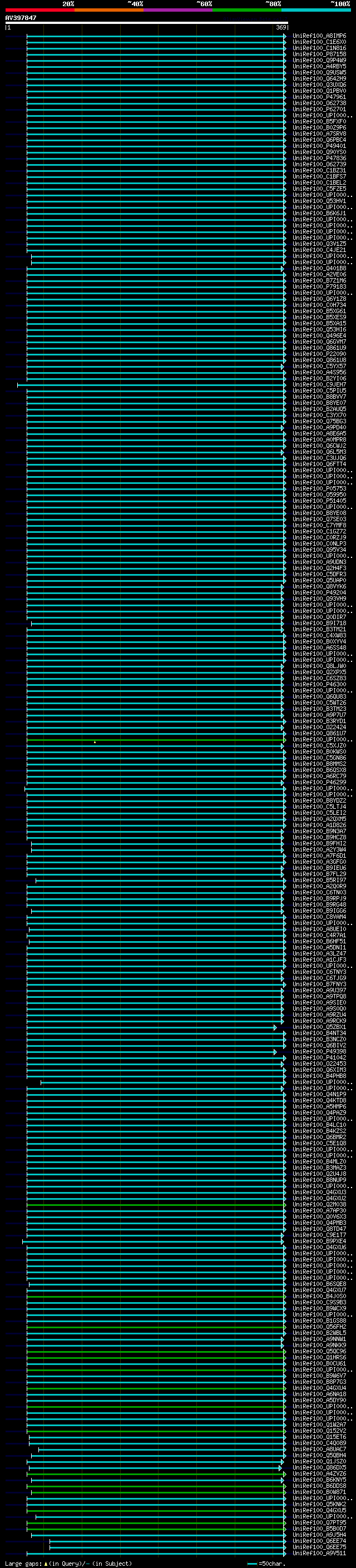The image size is (356, 1568).
Task: Select label UniRef100_Q86DX5
Action: (x=319, y=1467)
